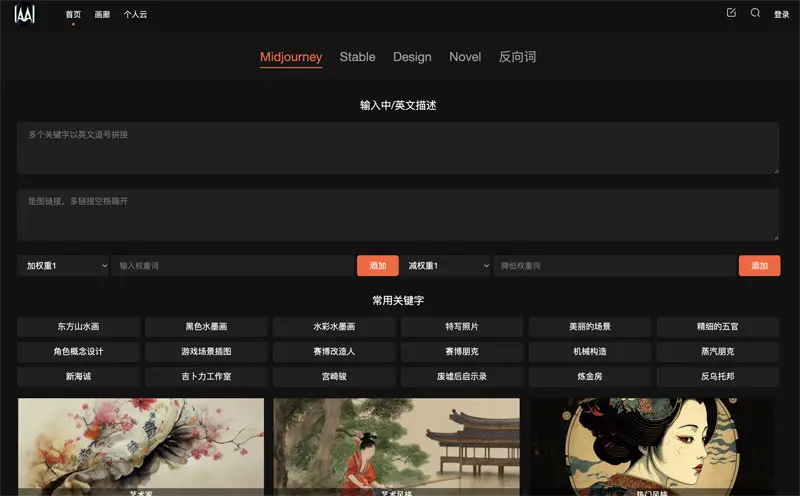This screenshot has width=800, height=496.
Task: Click the keyword description text area
Action: click(x=398, y=148)
